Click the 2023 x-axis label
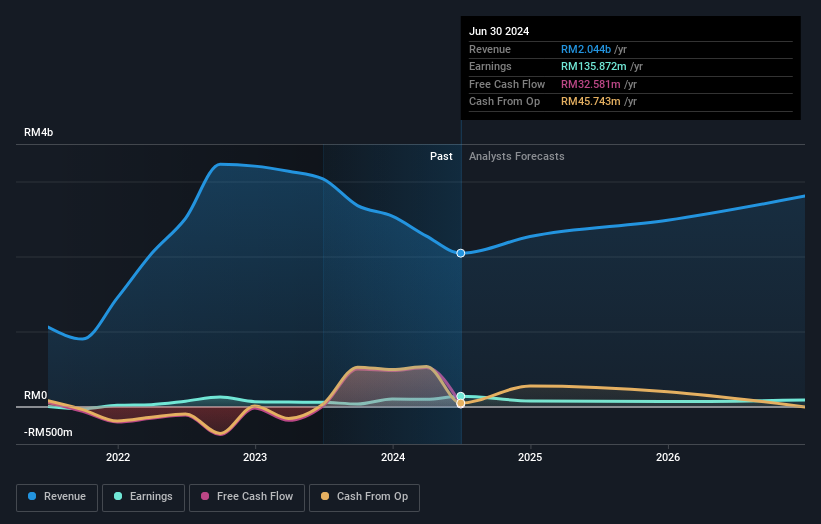821x524 pixels. click(x=255, y=458)
